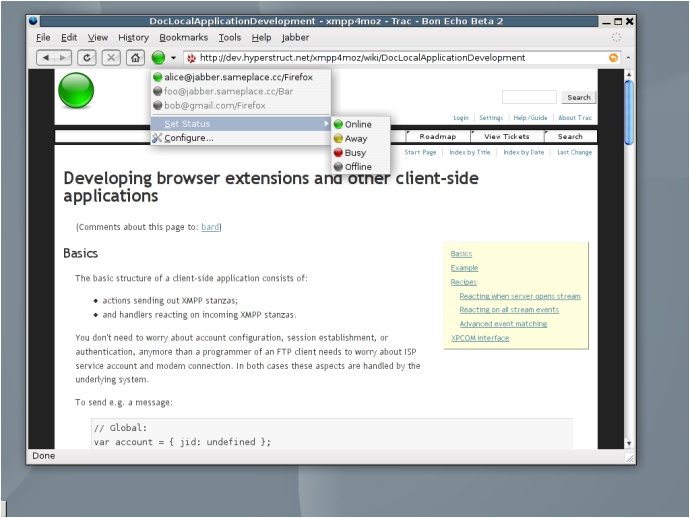Open the Start Page link

(420, 152)
